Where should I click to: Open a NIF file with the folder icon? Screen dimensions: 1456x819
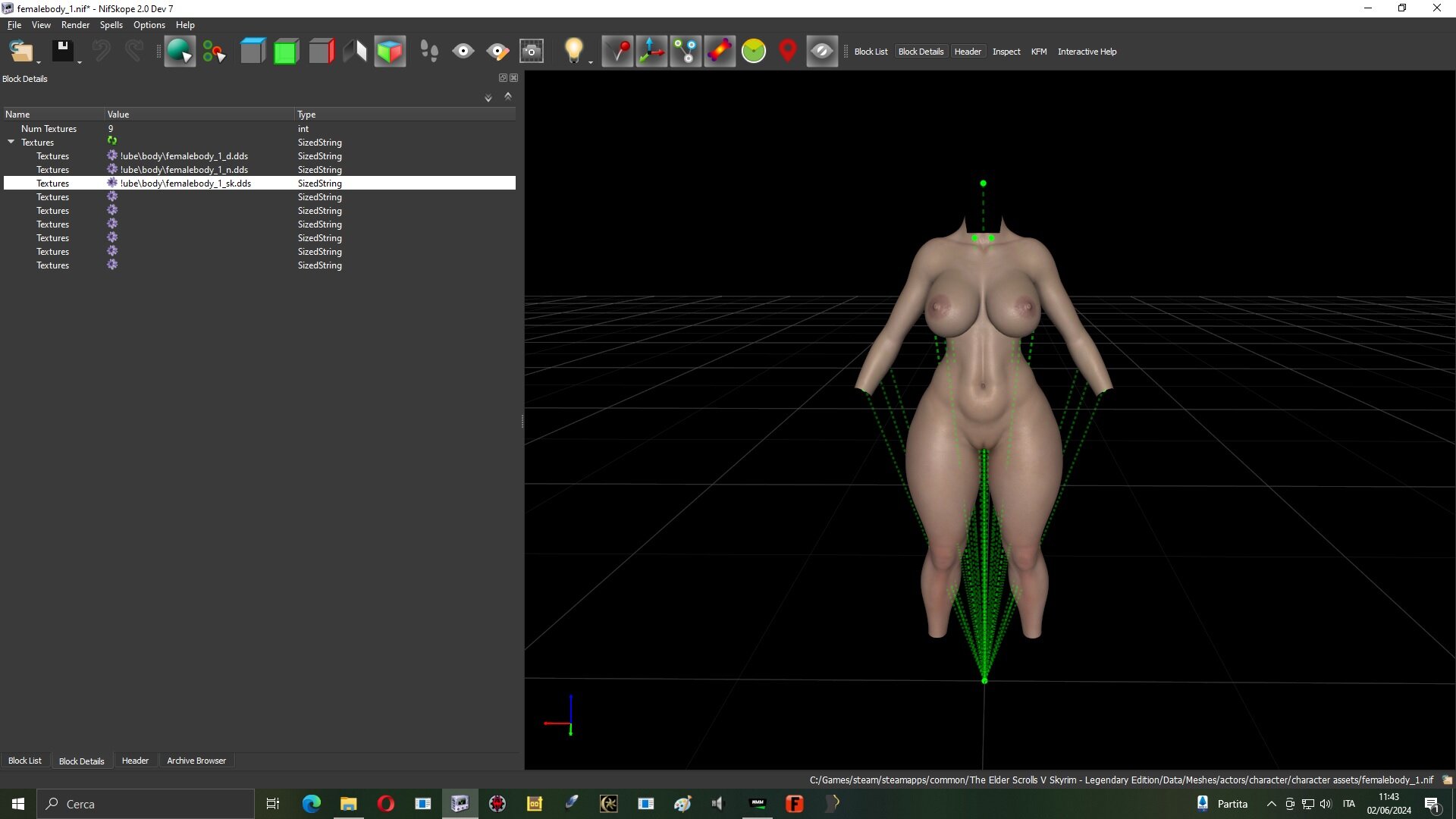click(20, 51)
